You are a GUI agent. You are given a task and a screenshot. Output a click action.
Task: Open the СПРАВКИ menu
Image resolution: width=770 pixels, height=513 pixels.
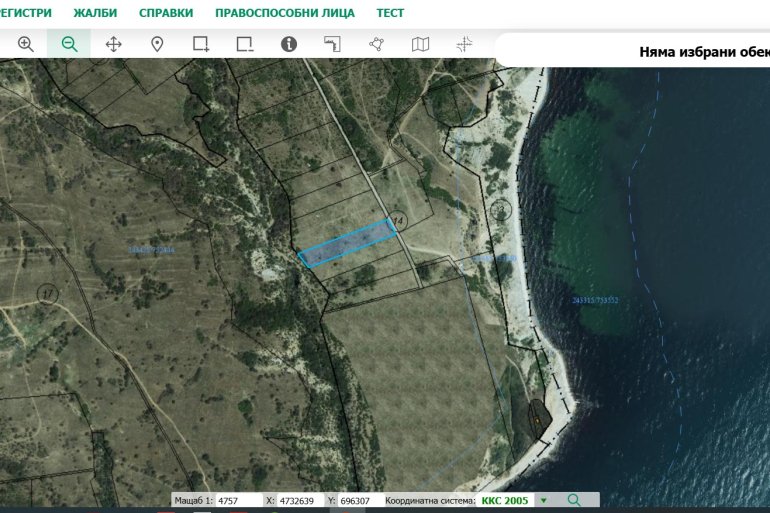coord(166,13)
